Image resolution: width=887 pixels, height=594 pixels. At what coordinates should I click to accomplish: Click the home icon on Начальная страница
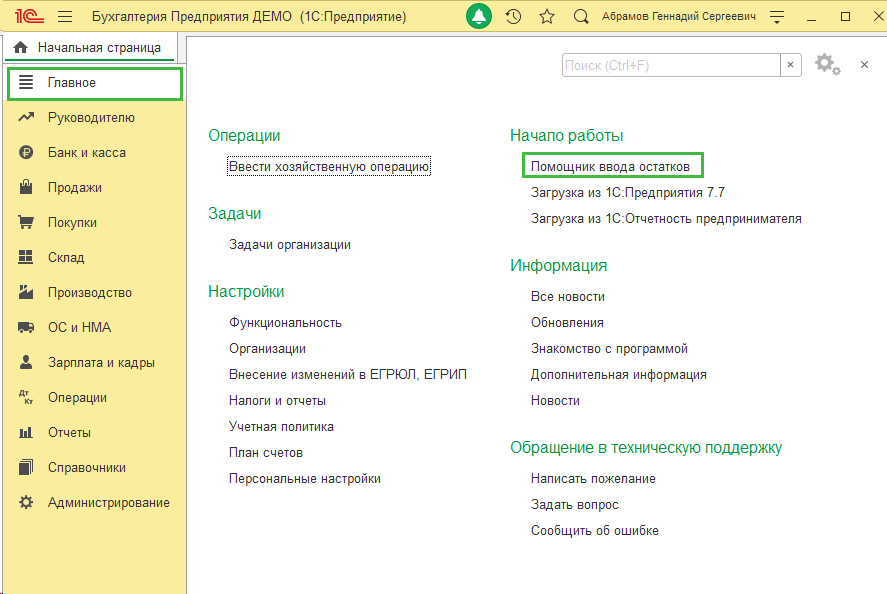[x=20, y=48]
